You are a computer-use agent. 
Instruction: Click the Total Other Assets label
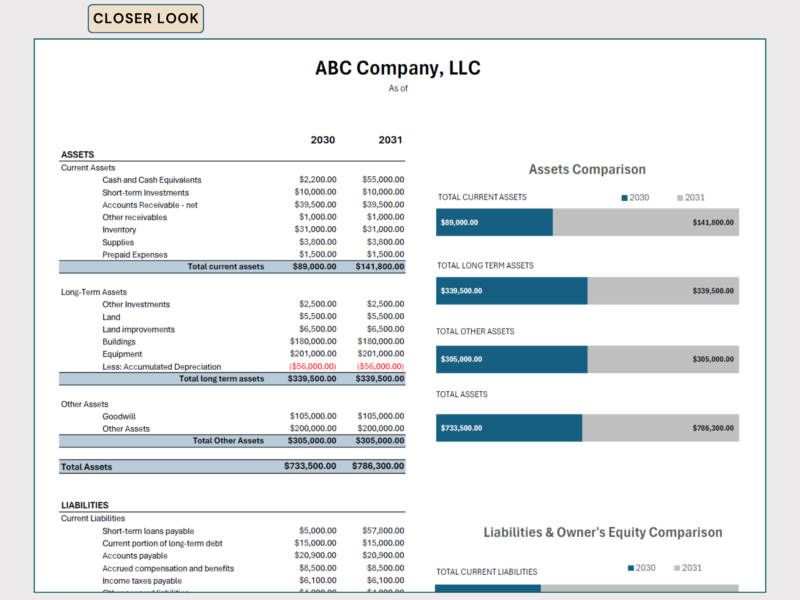(x=228, y=441)
